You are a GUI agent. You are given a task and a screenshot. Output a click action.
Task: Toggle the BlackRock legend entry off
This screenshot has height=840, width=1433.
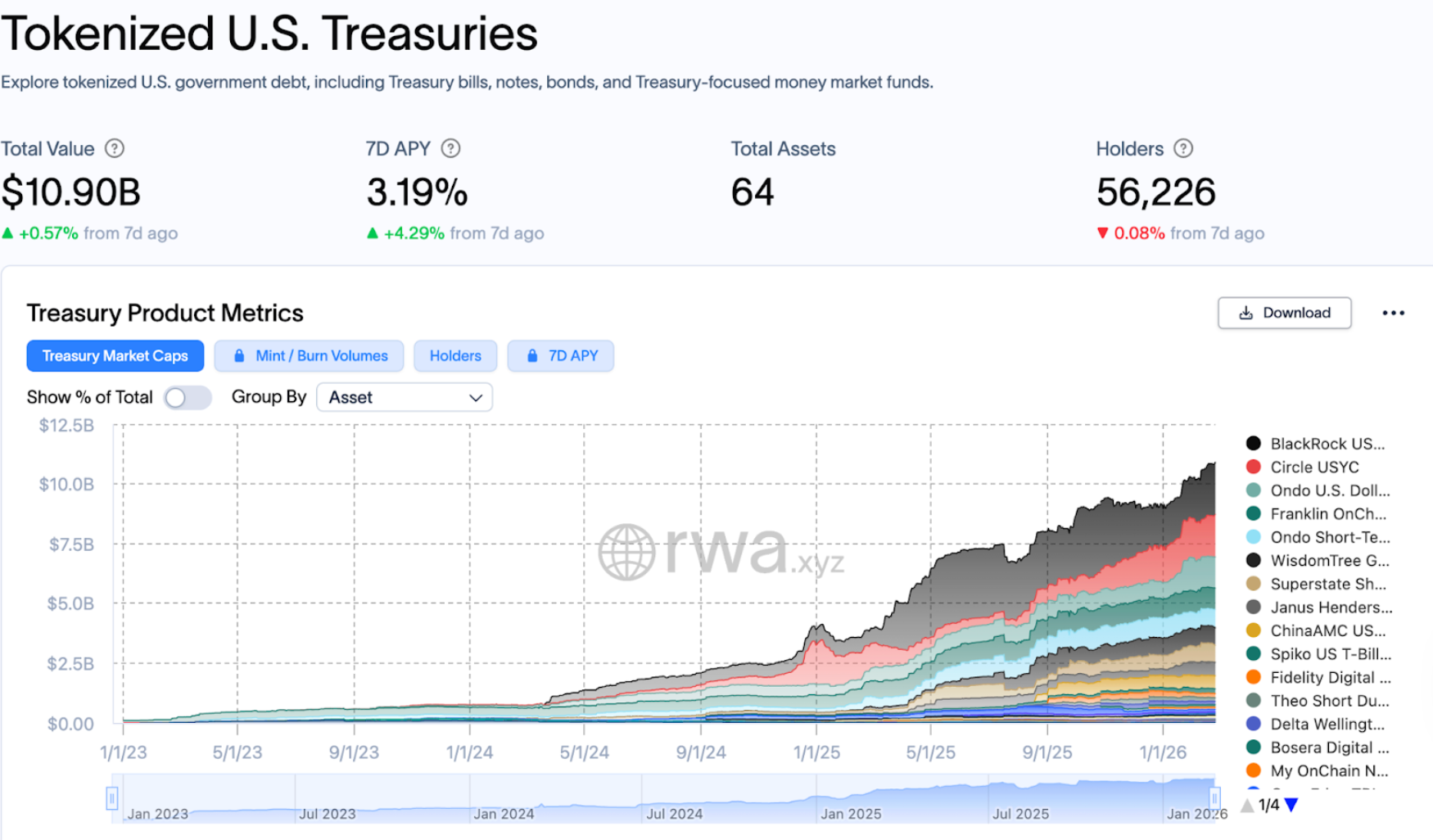click(1327, 443)
